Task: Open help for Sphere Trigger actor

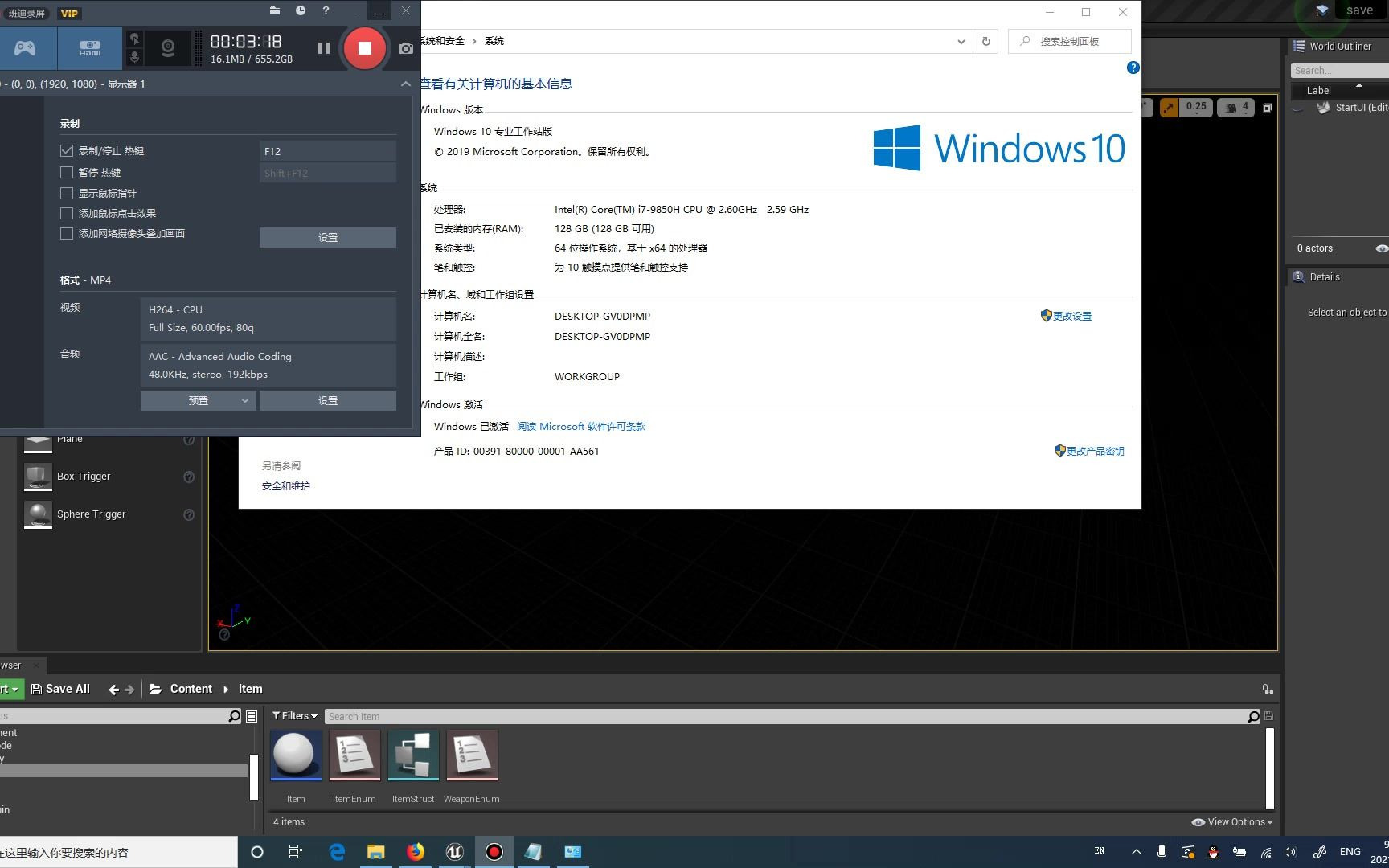Action: pyautogui.click(x=189, y=514)
